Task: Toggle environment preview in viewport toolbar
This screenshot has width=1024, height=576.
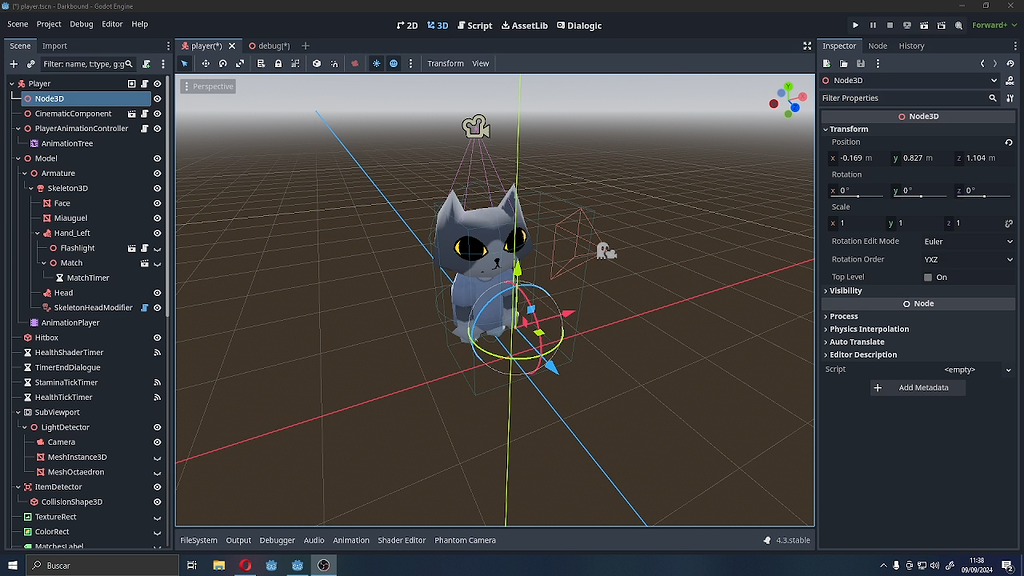Action: click(394, 63)
